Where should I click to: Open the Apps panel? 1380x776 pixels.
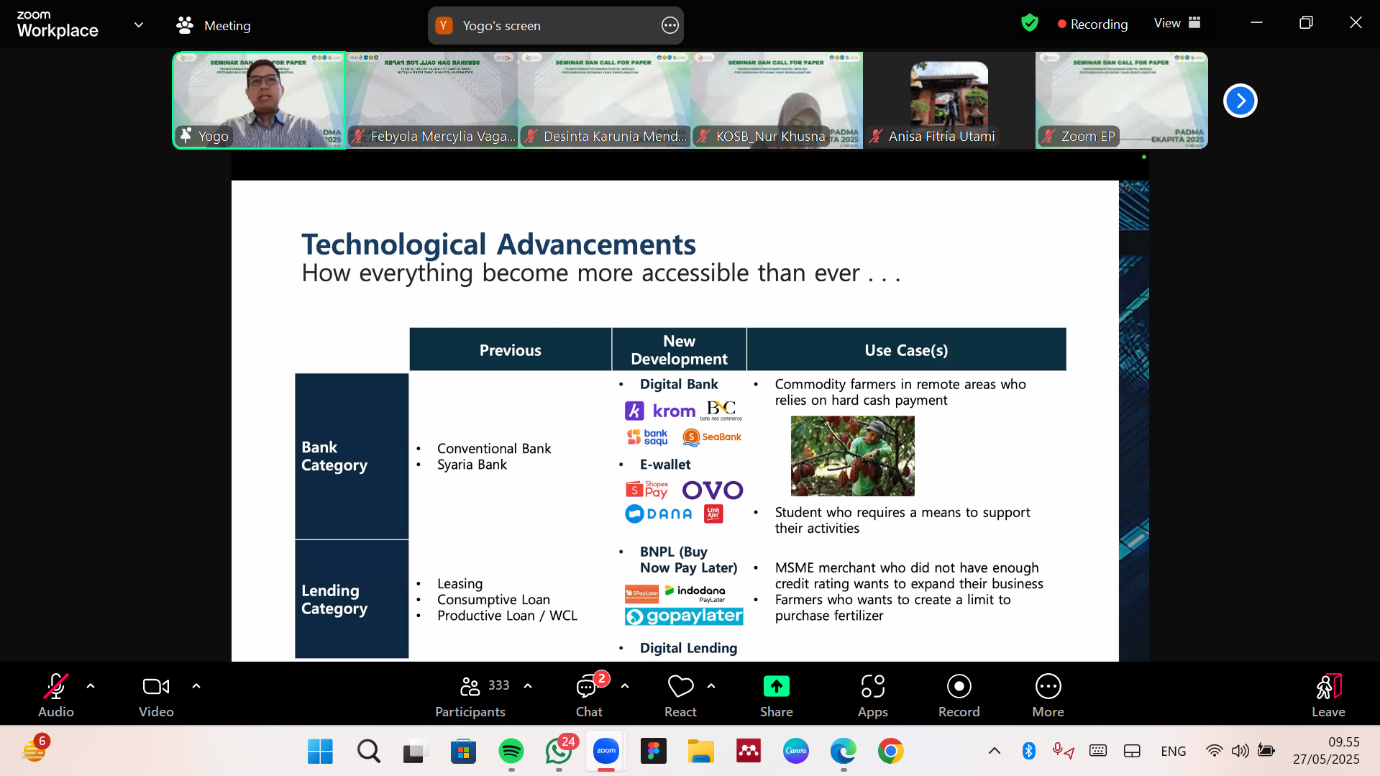872,695
